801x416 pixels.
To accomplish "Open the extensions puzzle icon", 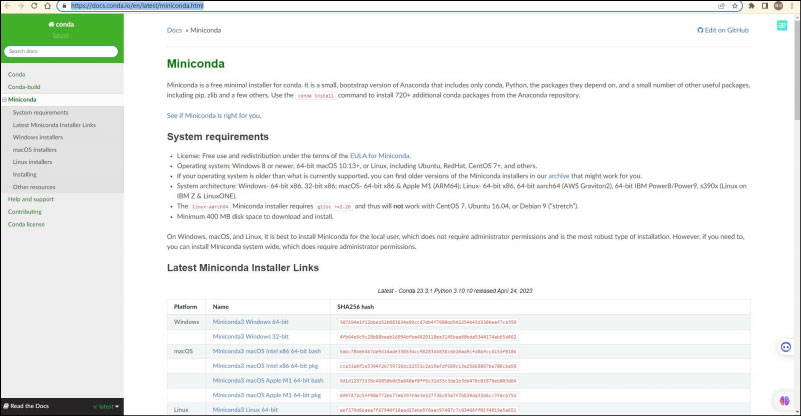I will 751,6.
